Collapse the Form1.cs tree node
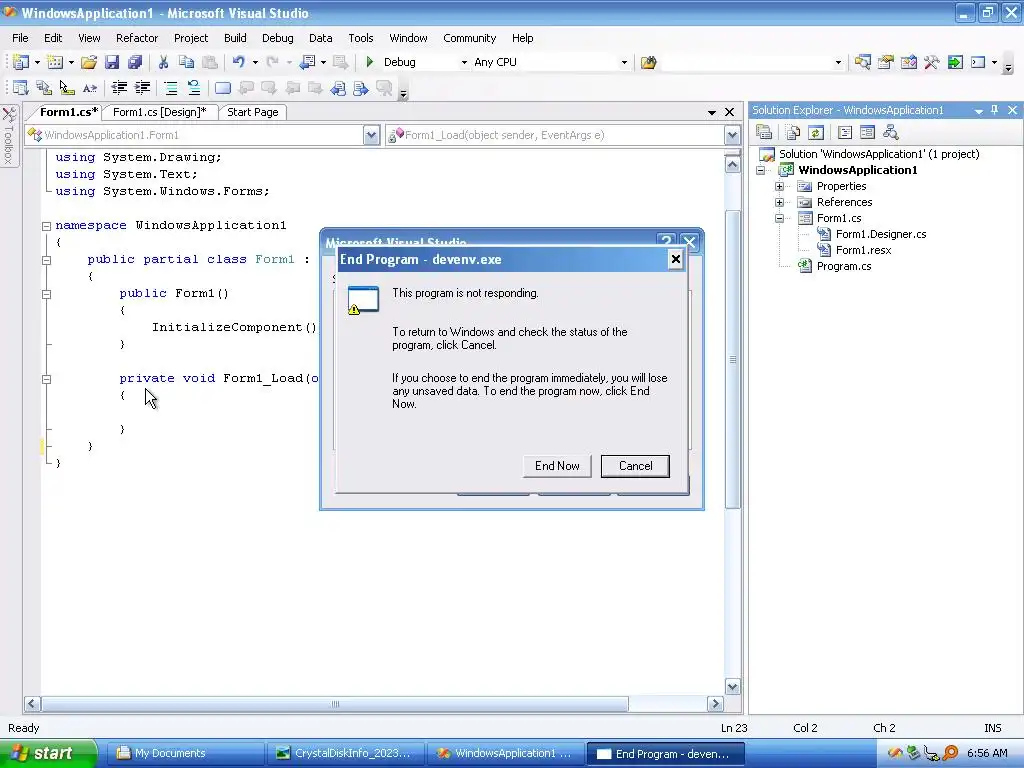The image size is (1024, 768). [779, 218]
